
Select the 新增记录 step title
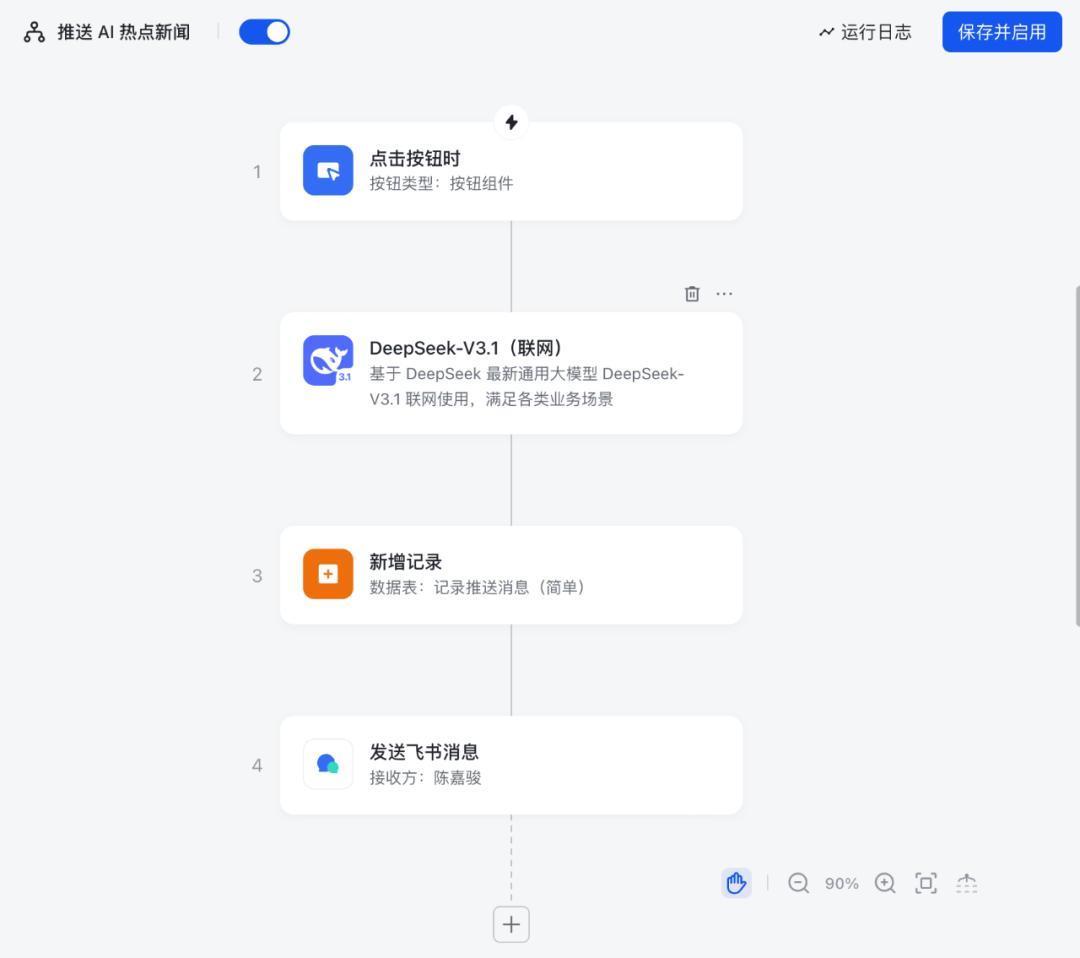(406, 562)
